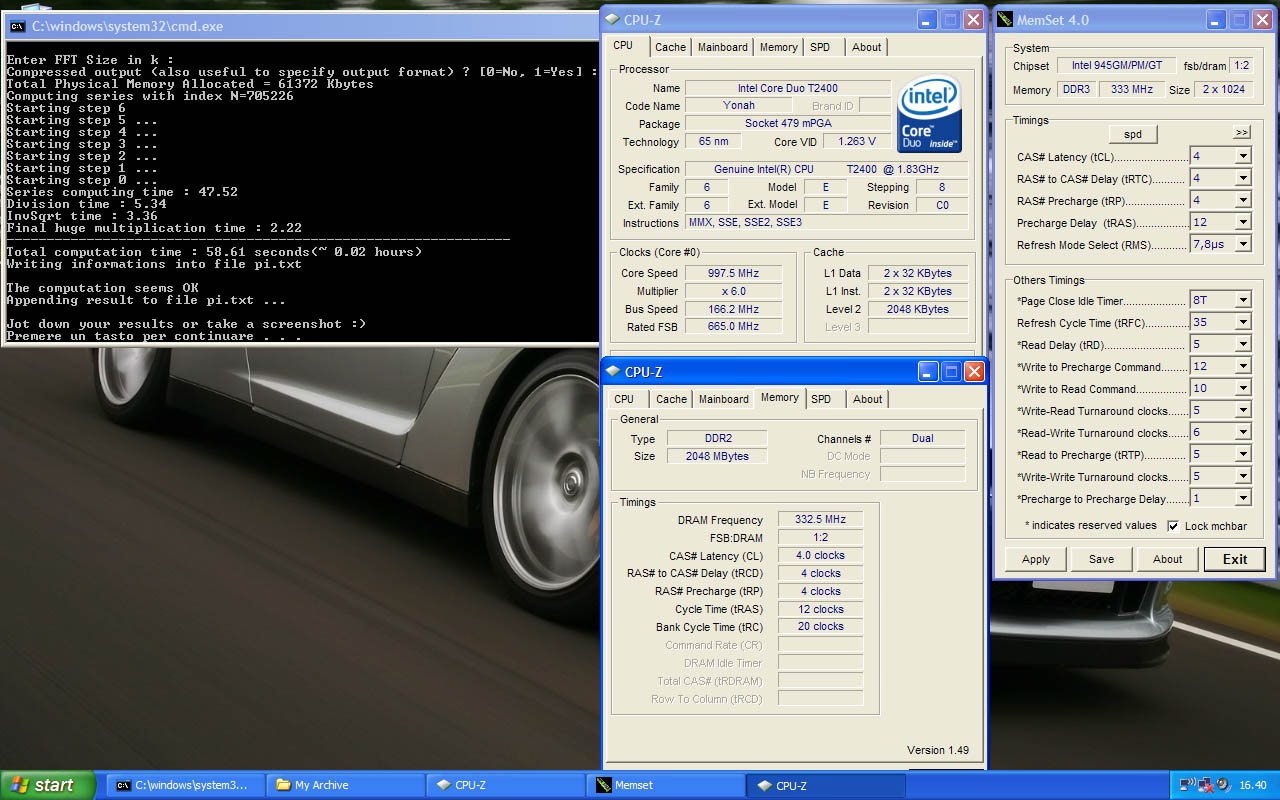This screenshot has height=800, width=1280.
Task: Open the Mainboard tab in lower CPU-Z
Action: [723, 399]
